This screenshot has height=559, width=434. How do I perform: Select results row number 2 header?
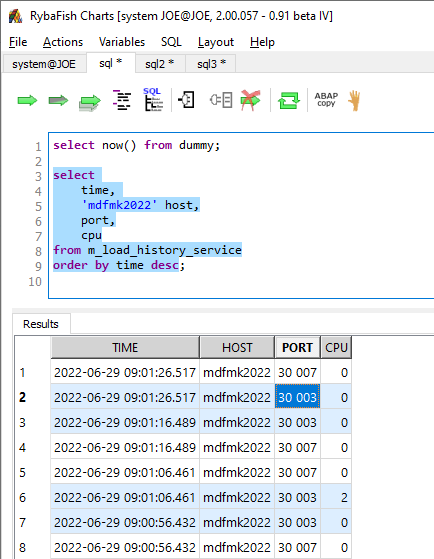(22, 397)
